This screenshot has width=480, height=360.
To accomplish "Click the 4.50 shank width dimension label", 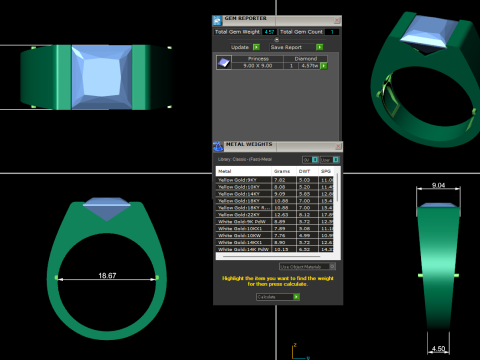I will tap(438, 349).
